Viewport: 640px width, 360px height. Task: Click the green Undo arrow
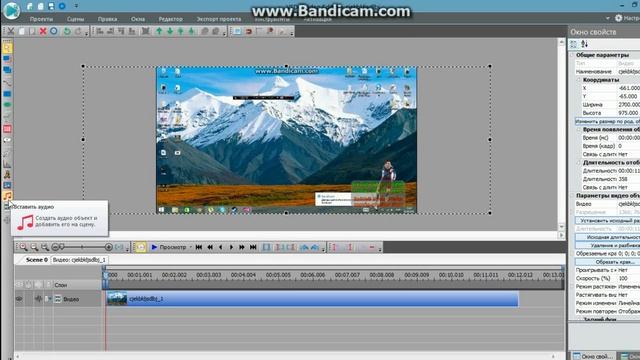point(67,31)
